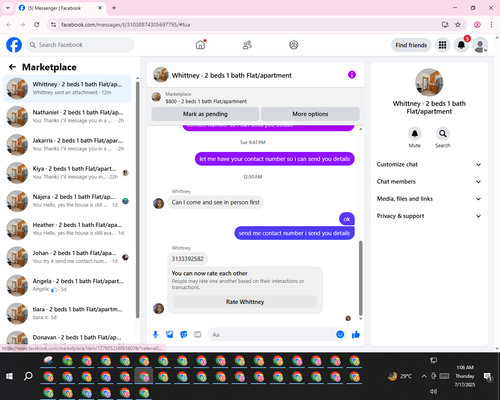This screenshot has height=400, width=500.
Task: Open the notifications bell in header
Action: pyautogui.click(x=461, y=45)
